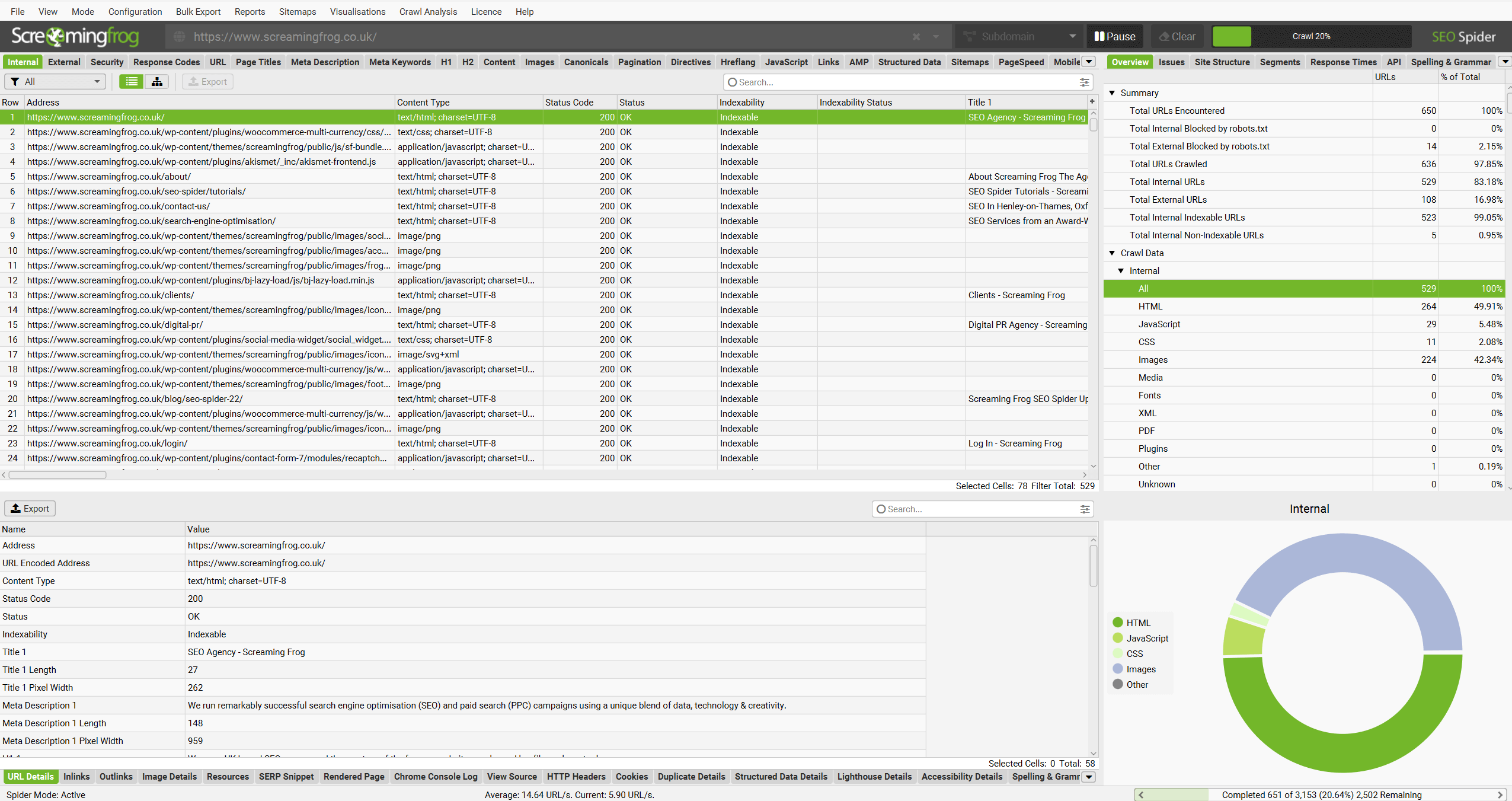This screenshot has height=801, width=1512.
Task: Collapse the Summary section
Action: click(1112, 93)
